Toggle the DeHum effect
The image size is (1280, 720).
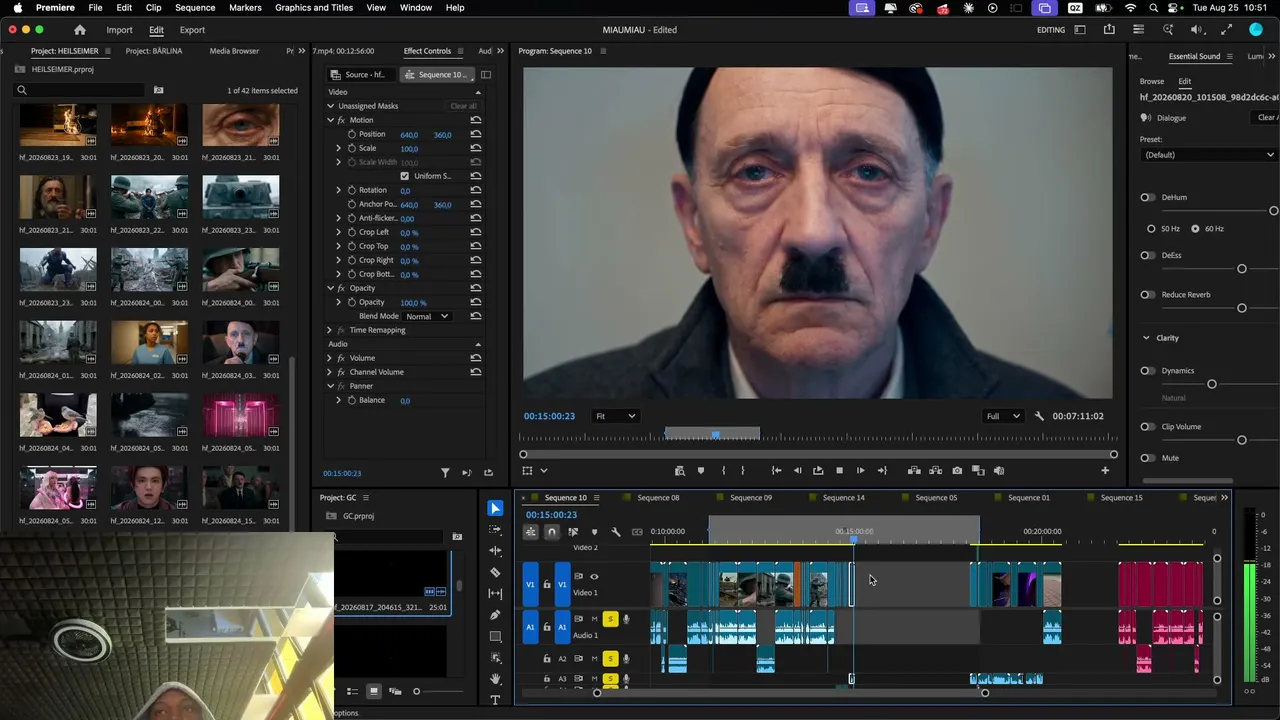pyautogui.click(x=1147, y=197)
